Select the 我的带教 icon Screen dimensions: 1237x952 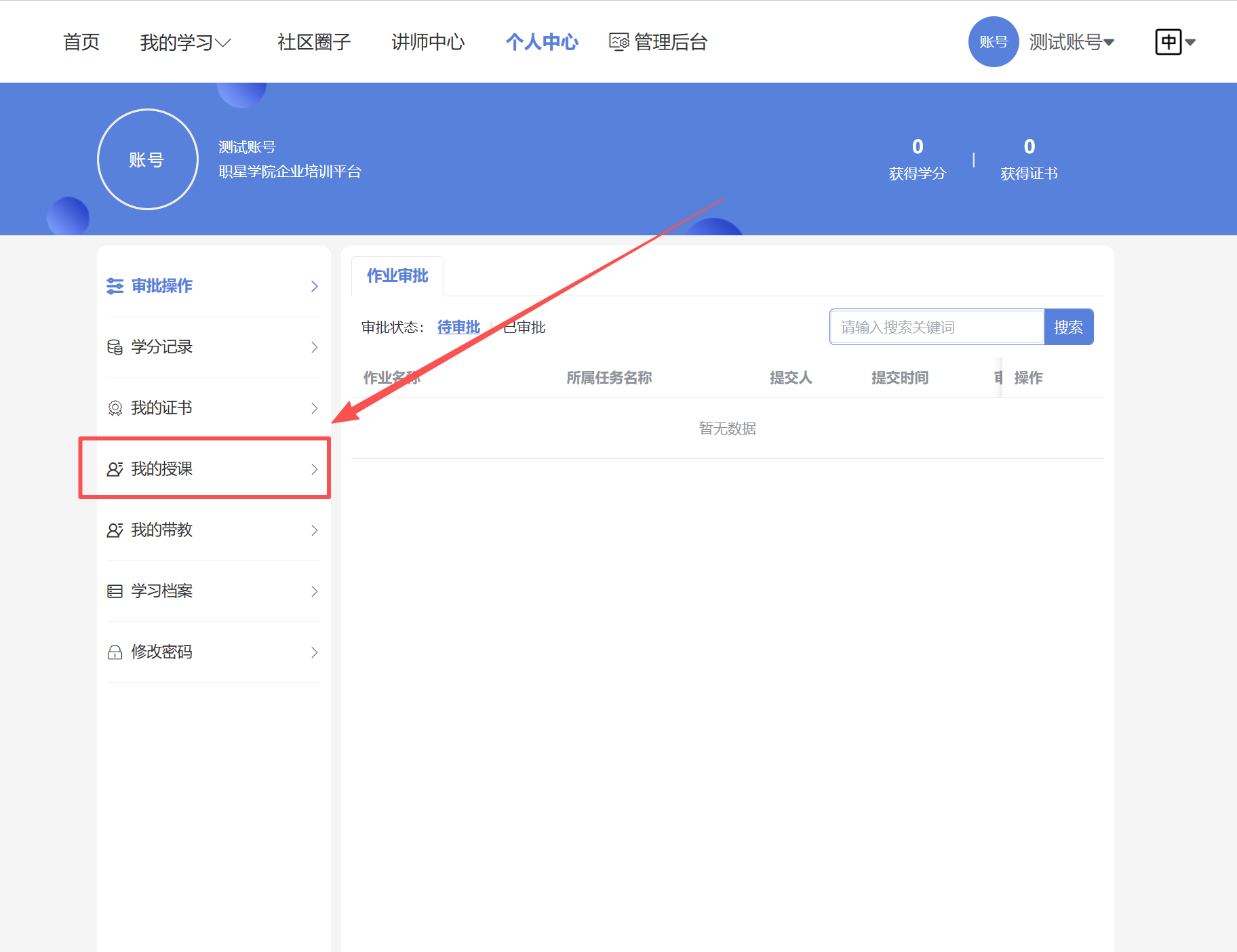point(114,530)
